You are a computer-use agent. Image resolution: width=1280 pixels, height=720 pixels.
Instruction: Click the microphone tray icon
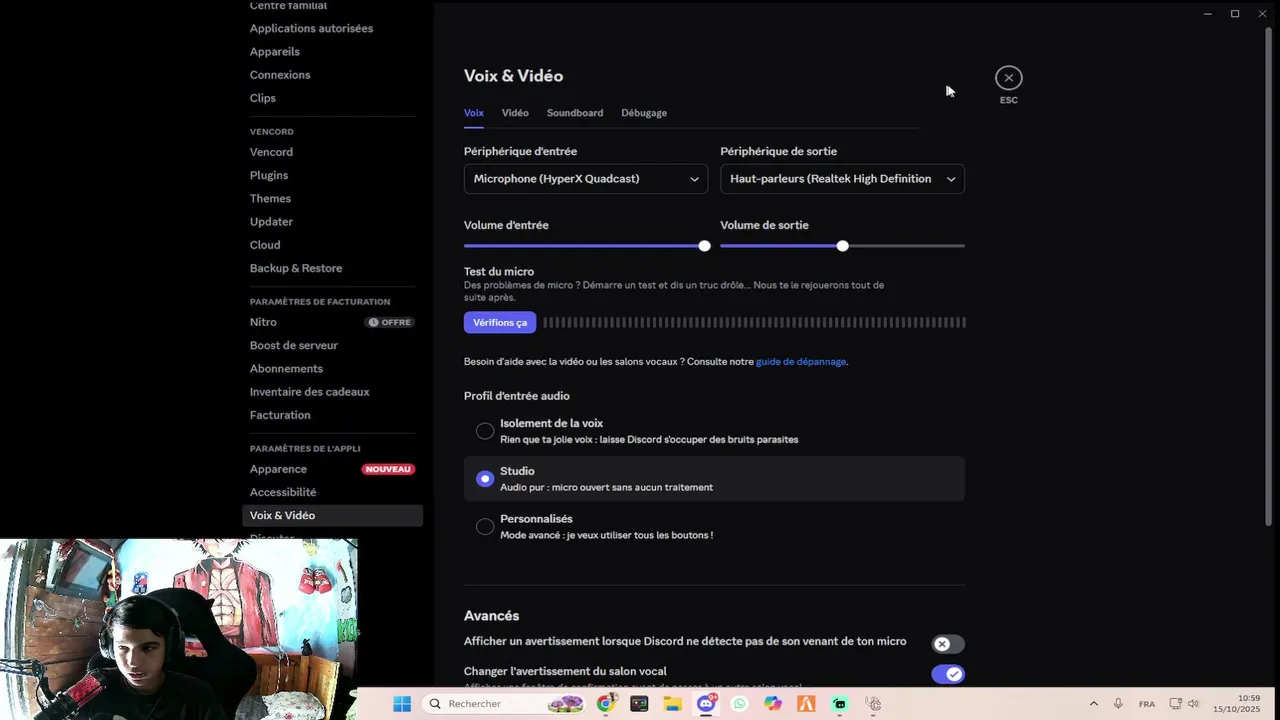coord(1118,704)
